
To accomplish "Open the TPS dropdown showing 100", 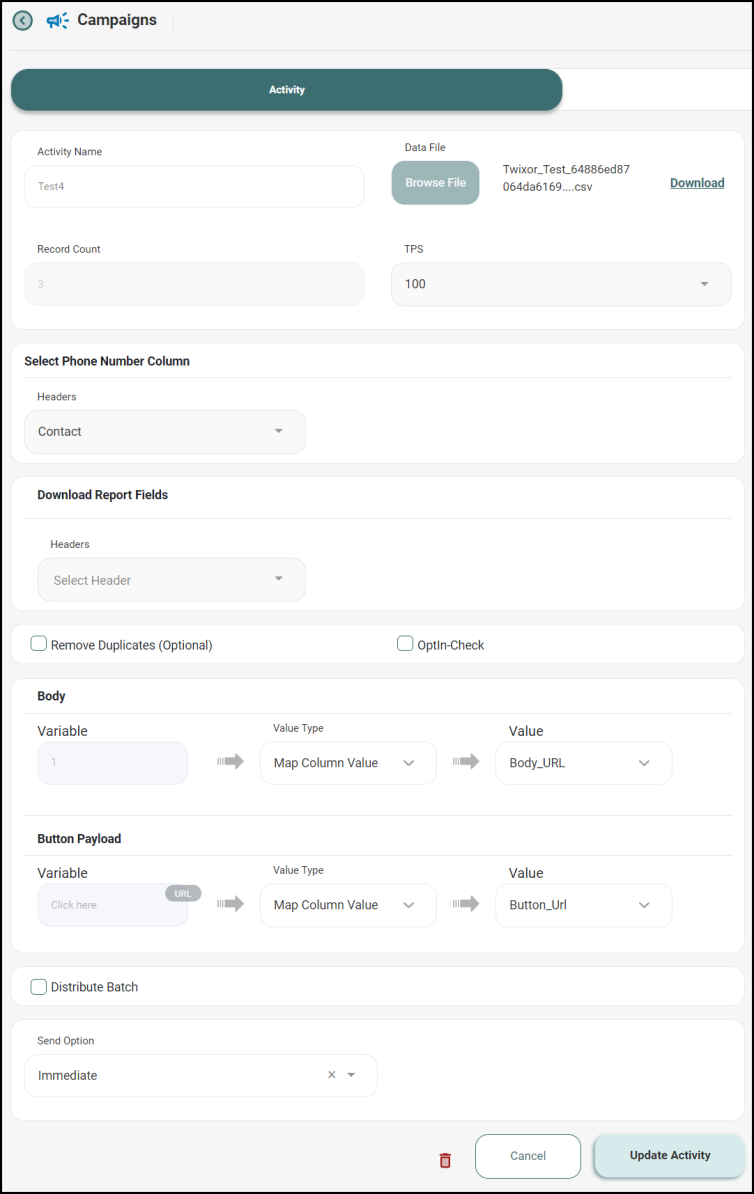I will click(560, 284).
